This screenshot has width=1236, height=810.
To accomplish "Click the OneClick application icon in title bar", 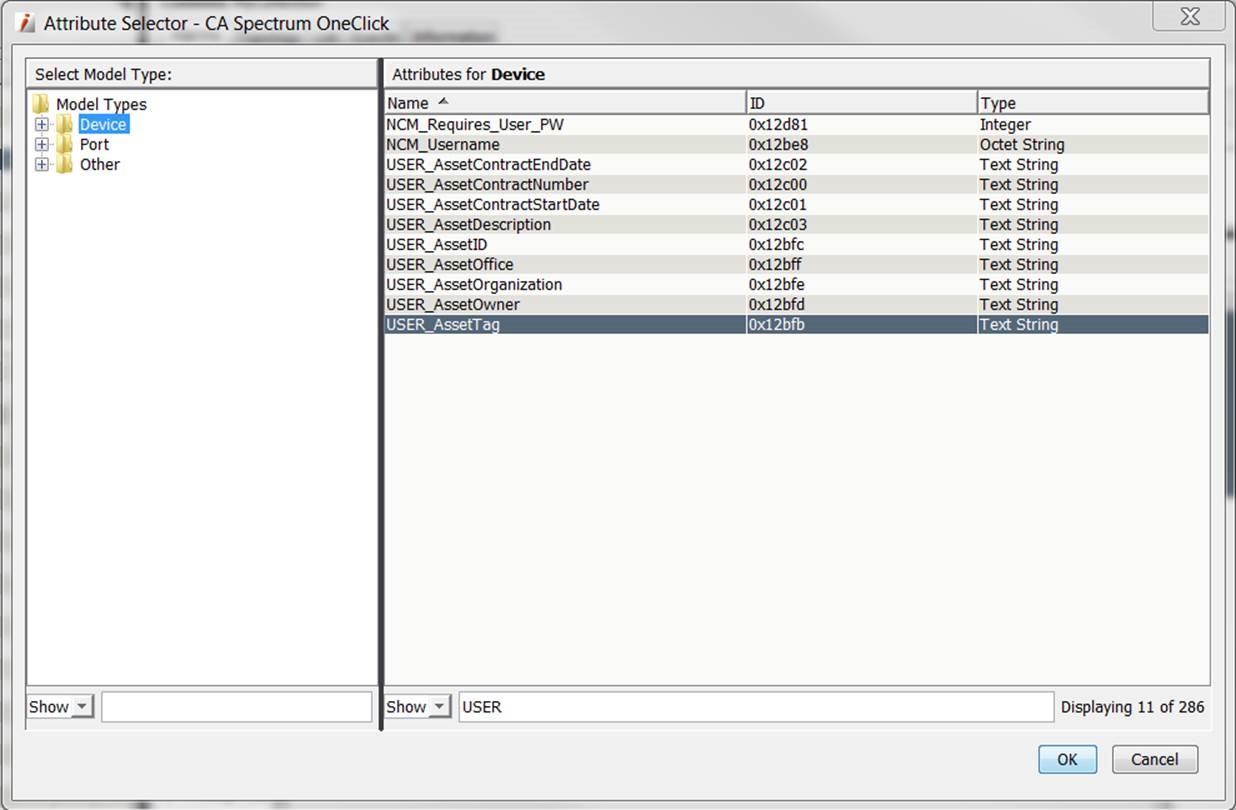I will [x=27, y=23].
